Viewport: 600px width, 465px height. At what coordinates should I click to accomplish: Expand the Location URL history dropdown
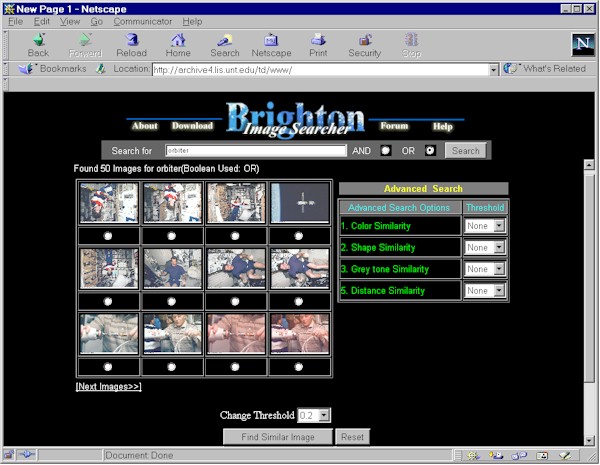494,70
